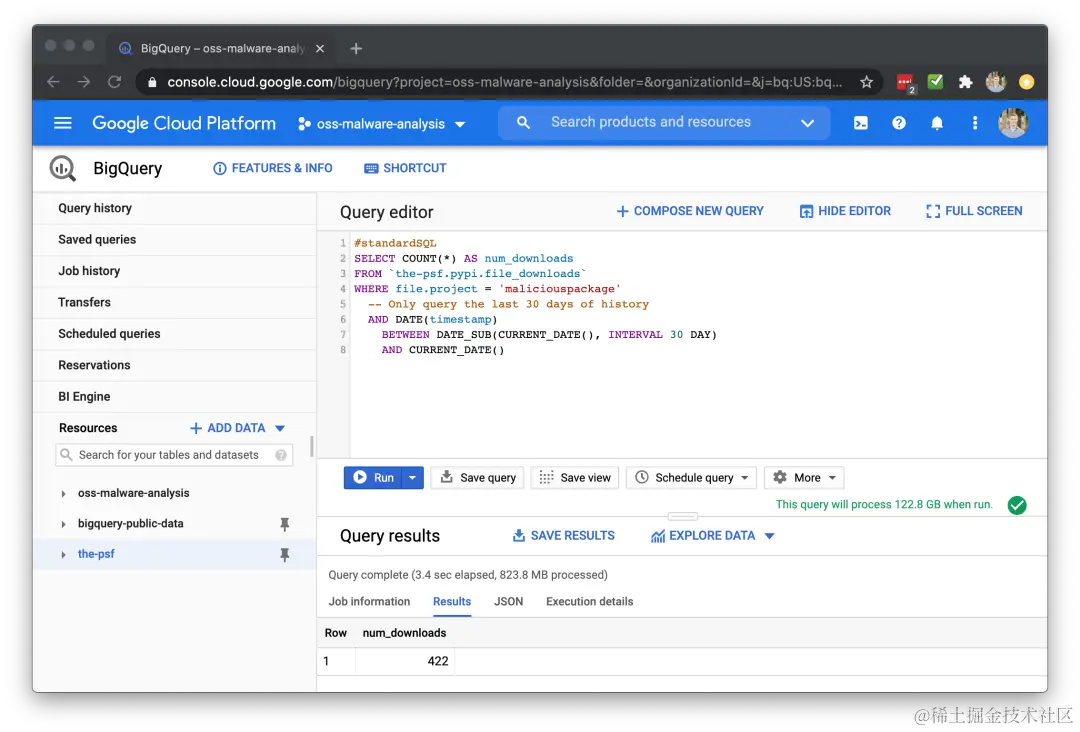This screenshot has width=1080, height=732.
Task: Click the Save query button
Action: pos(478,478)
